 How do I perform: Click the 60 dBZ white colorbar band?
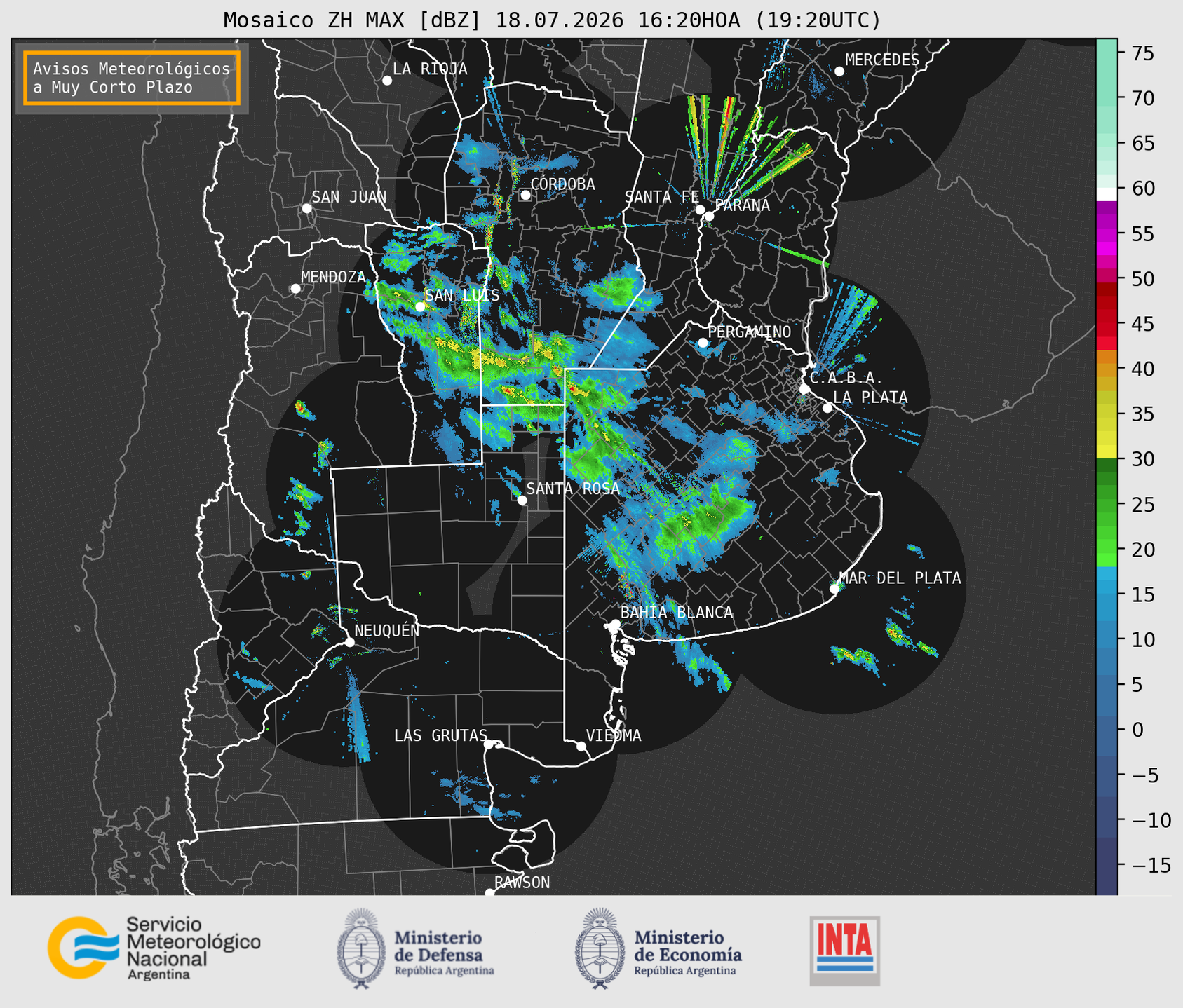coord(1107,193)
